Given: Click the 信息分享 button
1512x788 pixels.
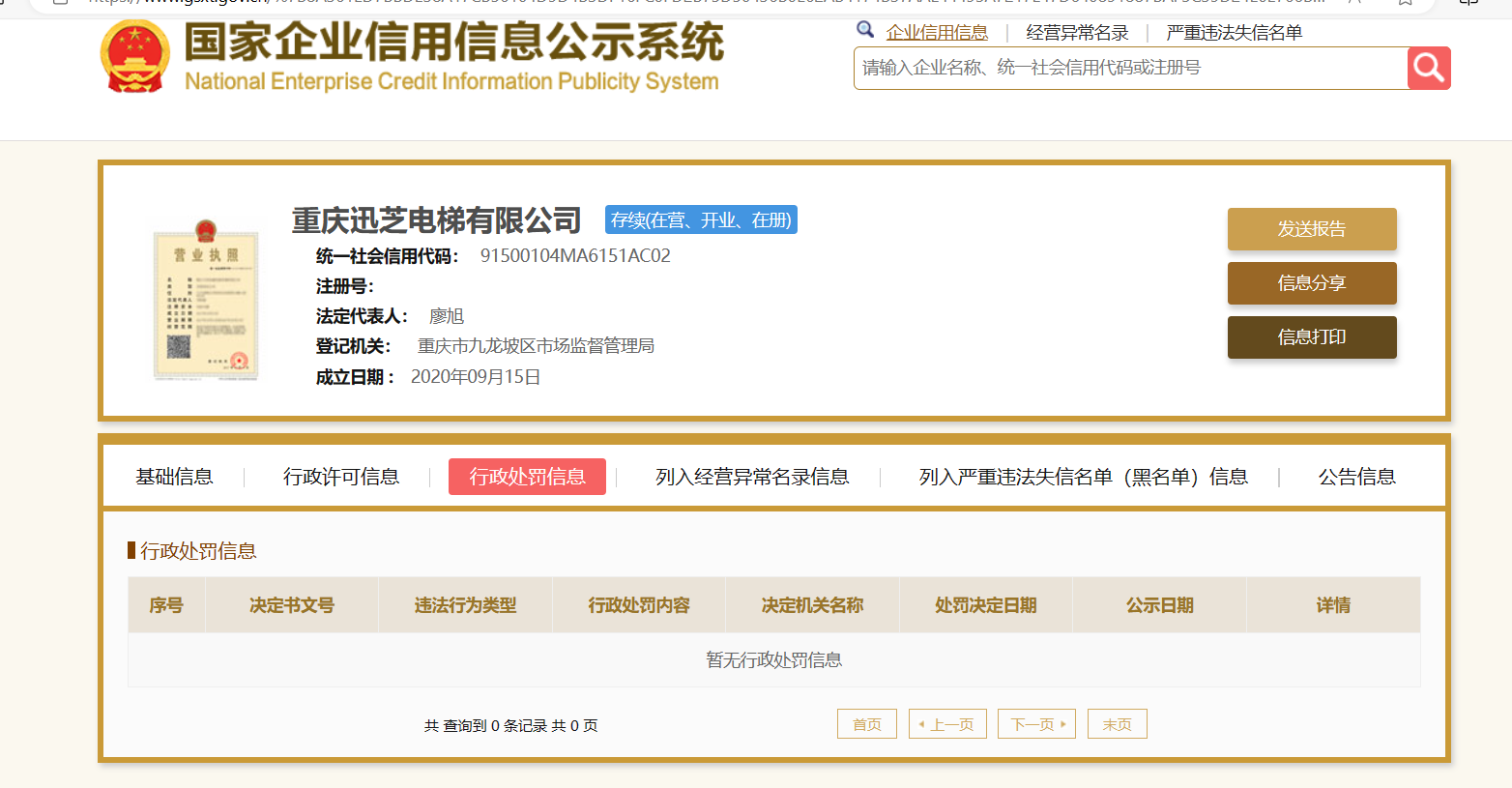Looking at the screenshot, I should [1312, 283].
